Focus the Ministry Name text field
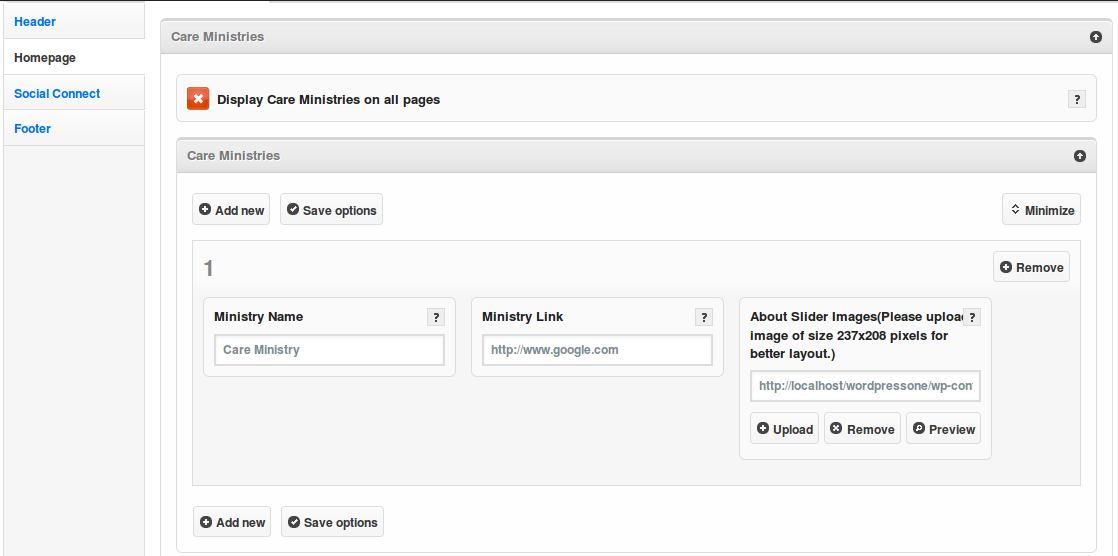Image resolution: width=1118 pixels, height=556 pixels. click(x=329, y=350)
